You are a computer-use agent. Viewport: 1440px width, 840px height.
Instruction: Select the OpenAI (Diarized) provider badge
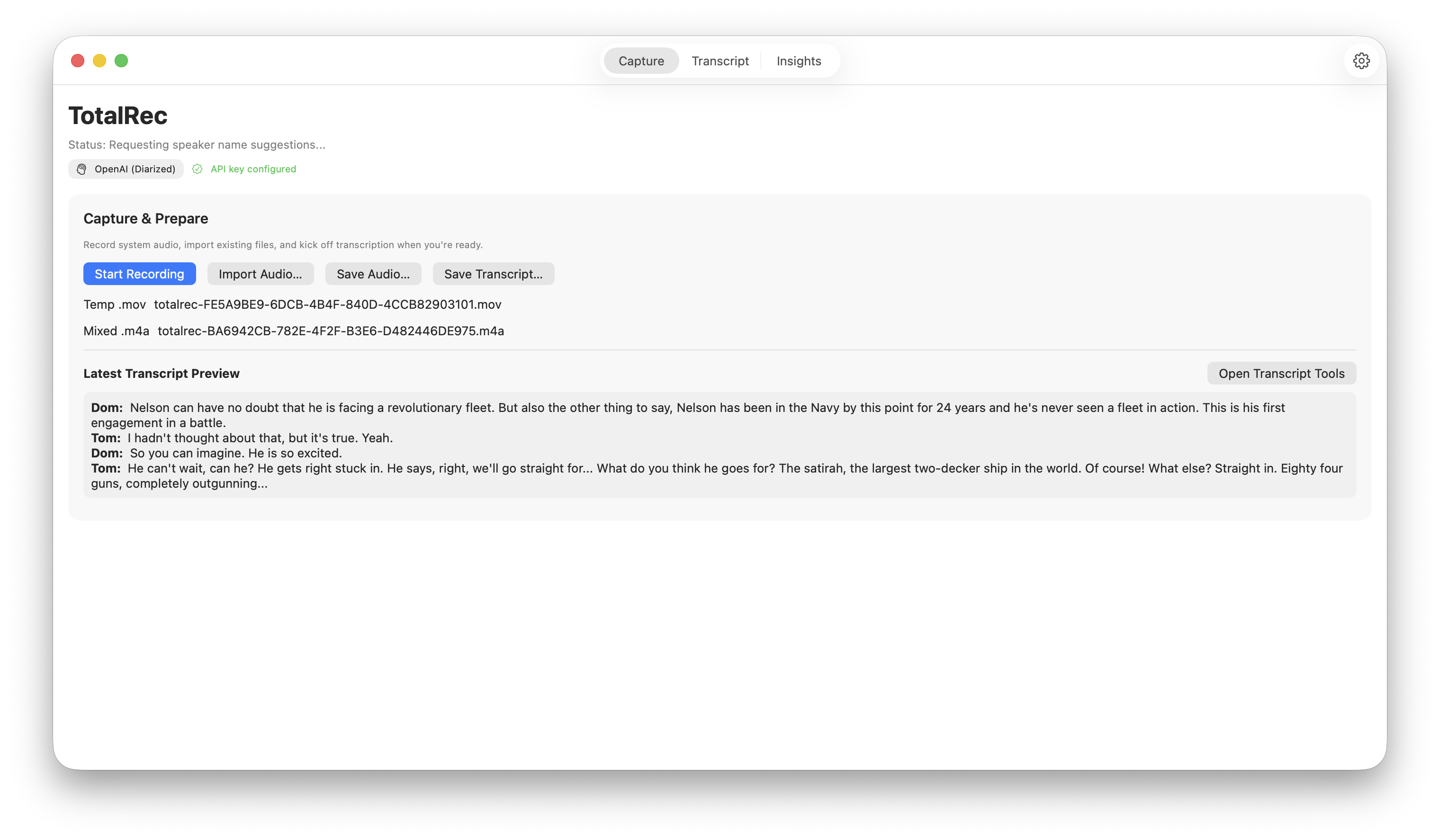126,169
